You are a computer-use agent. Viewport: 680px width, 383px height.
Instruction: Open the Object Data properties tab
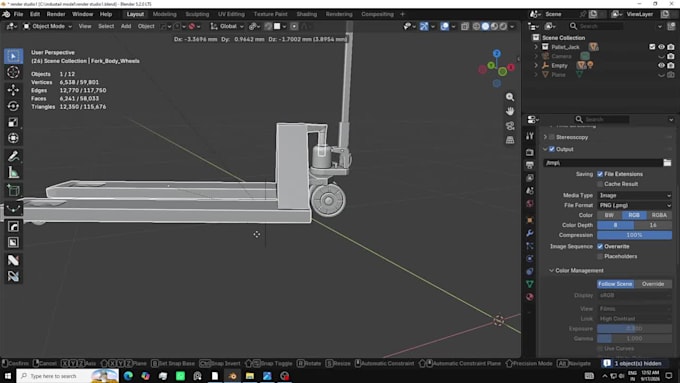pyautogui.click(x=530, y=284)
